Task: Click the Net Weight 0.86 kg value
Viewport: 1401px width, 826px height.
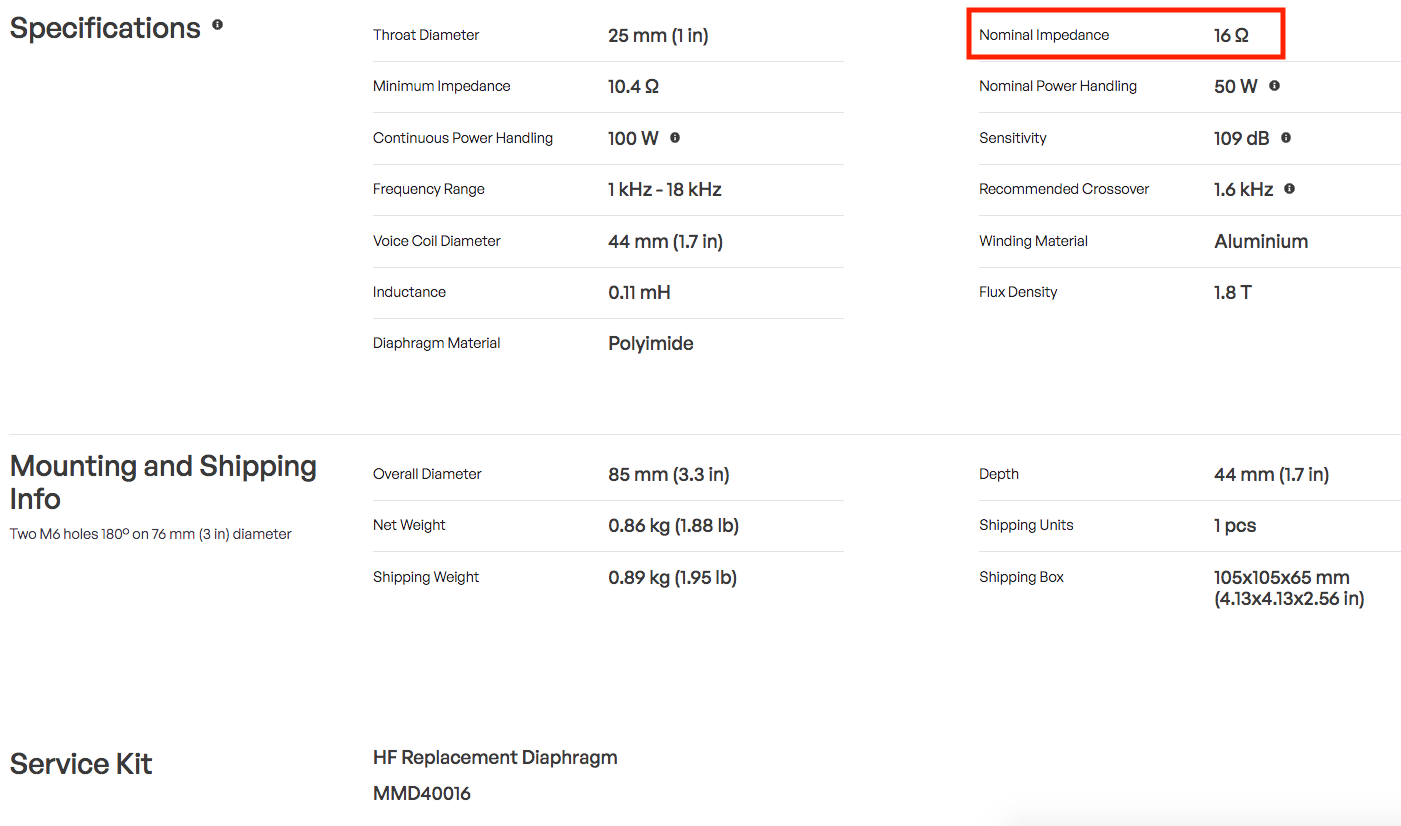Action: [x=674, y=525]
